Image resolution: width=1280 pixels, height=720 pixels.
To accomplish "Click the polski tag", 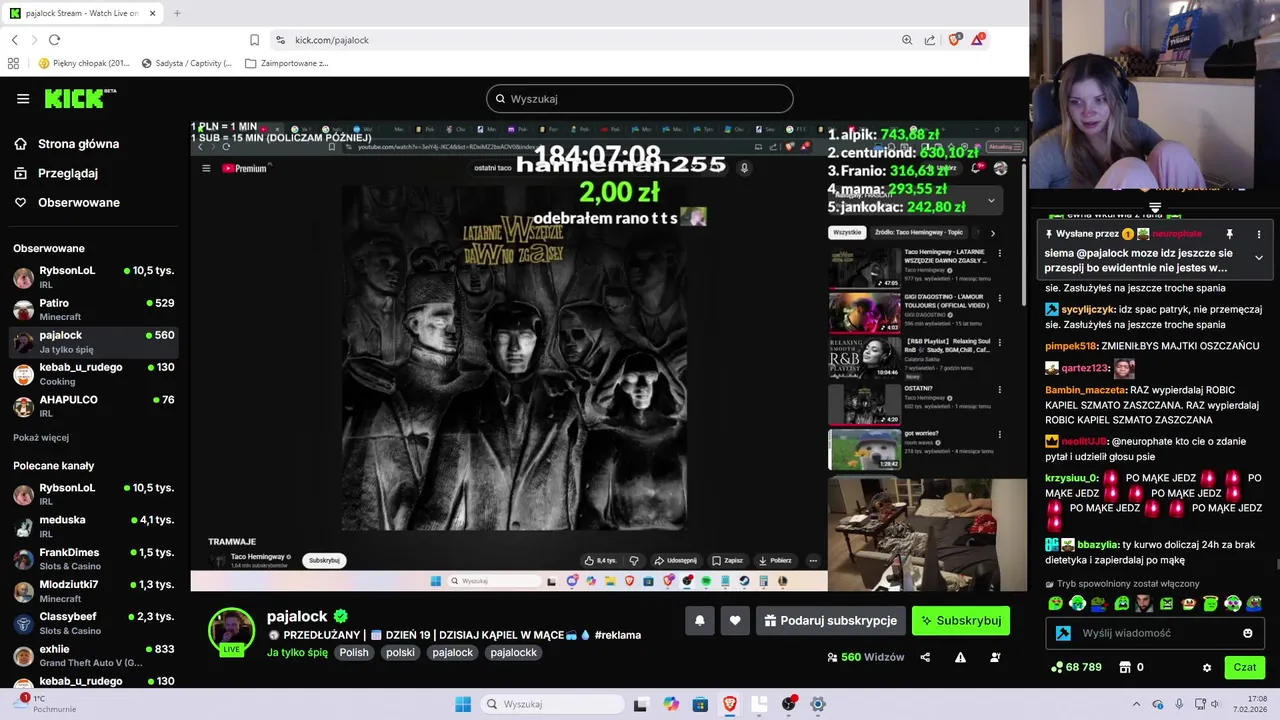I will point(400,652).
